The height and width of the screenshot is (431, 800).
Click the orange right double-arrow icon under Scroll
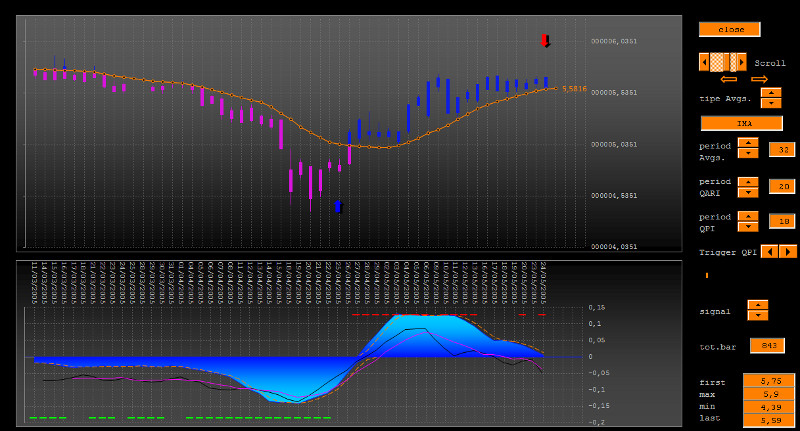tap(759, 79)
